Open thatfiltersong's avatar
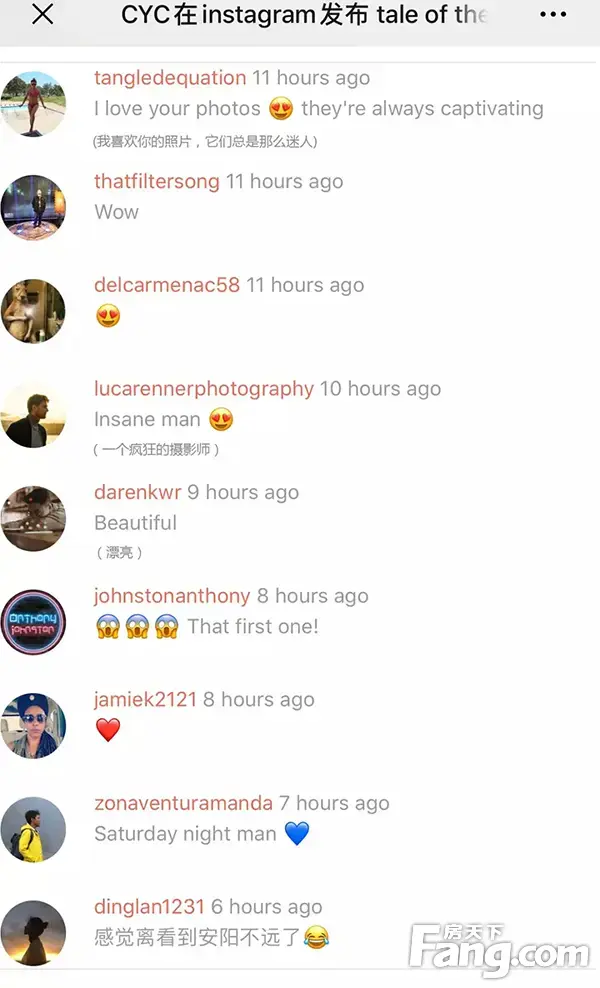 [x=33, y=207]
